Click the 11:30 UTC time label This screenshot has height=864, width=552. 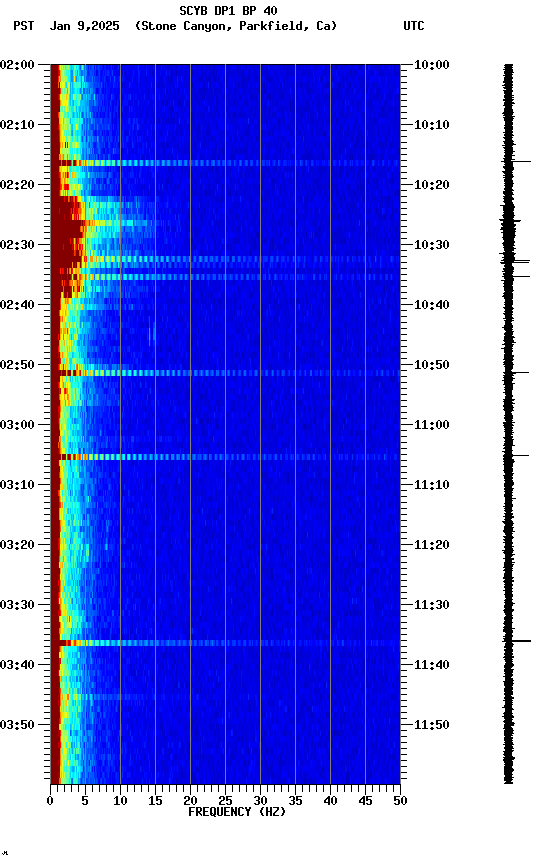432,606
